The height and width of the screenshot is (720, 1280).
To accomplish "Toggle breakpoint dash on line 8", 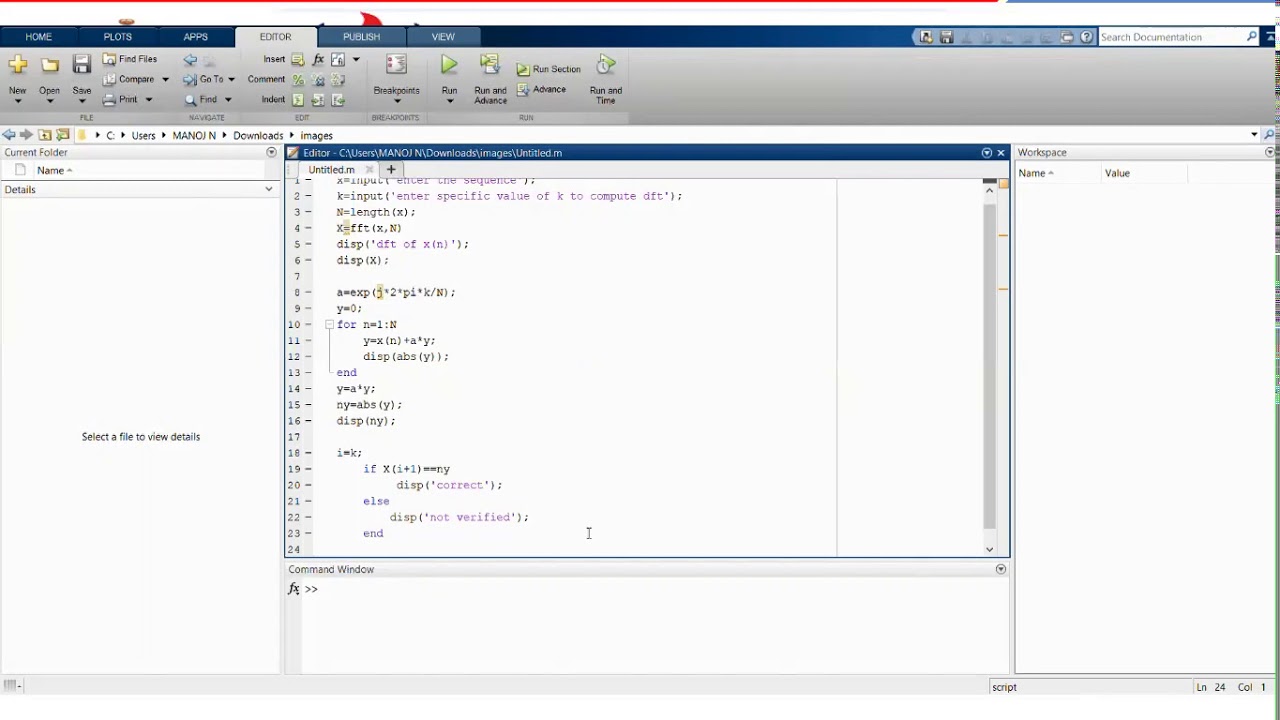I will (308, 292).
